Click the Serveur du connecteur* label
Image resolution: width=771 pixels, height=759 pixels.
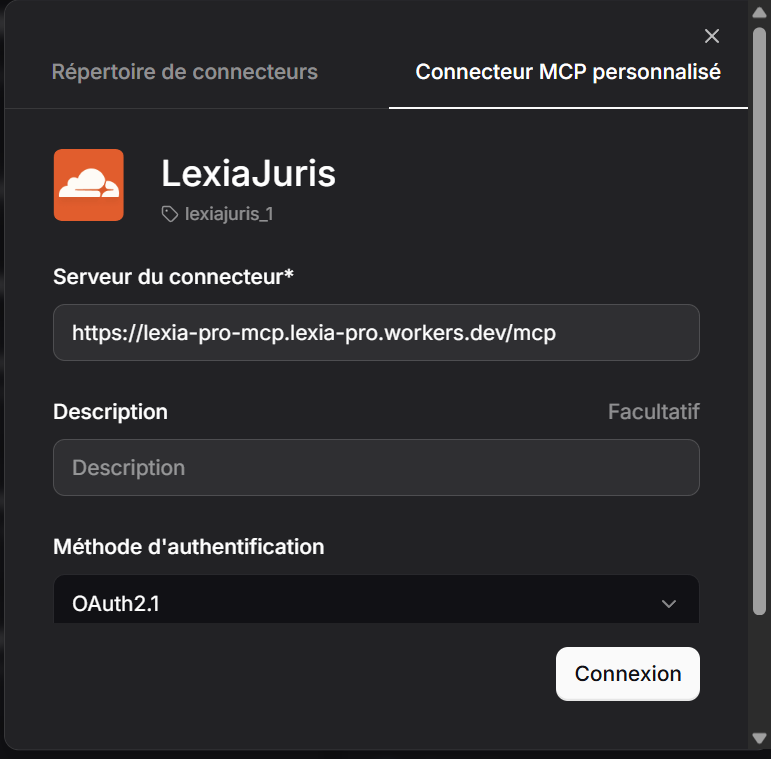coord(173,277)
